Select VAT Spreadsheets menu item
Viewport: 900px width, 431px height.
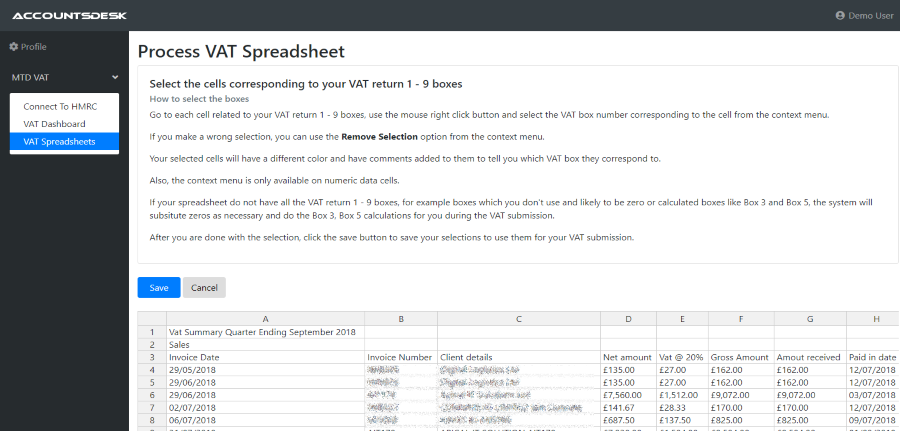(x=60, y=142)
